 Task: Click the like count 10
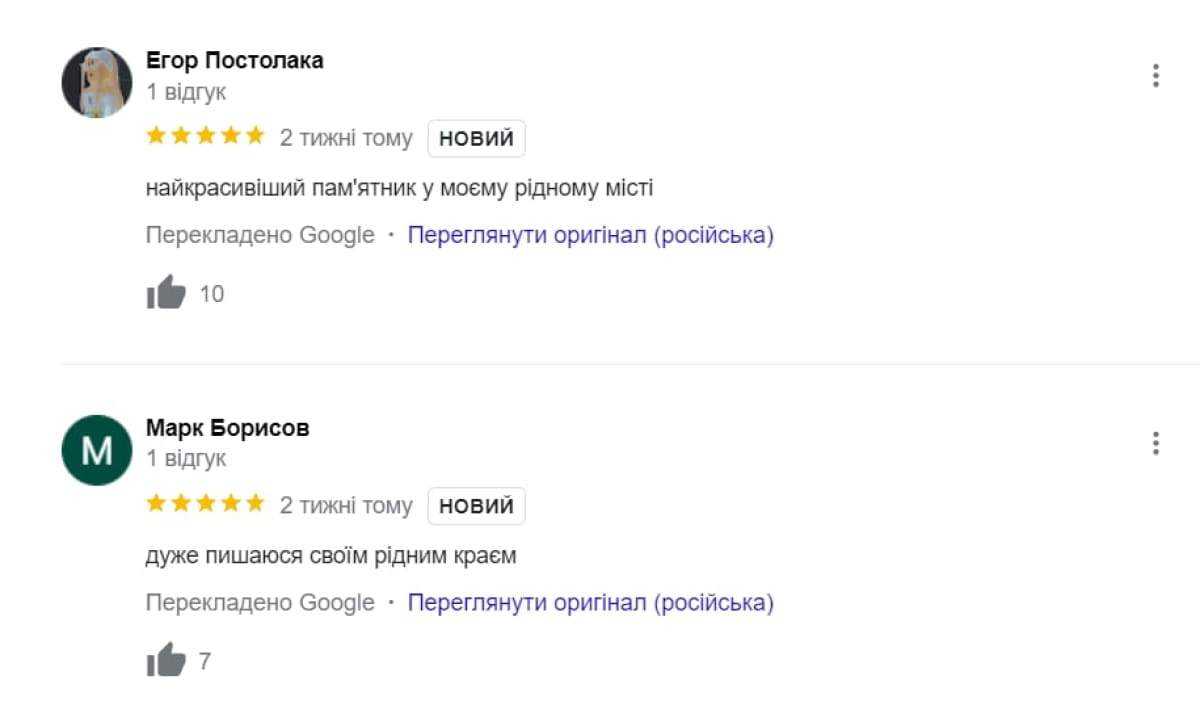[212, 294]
